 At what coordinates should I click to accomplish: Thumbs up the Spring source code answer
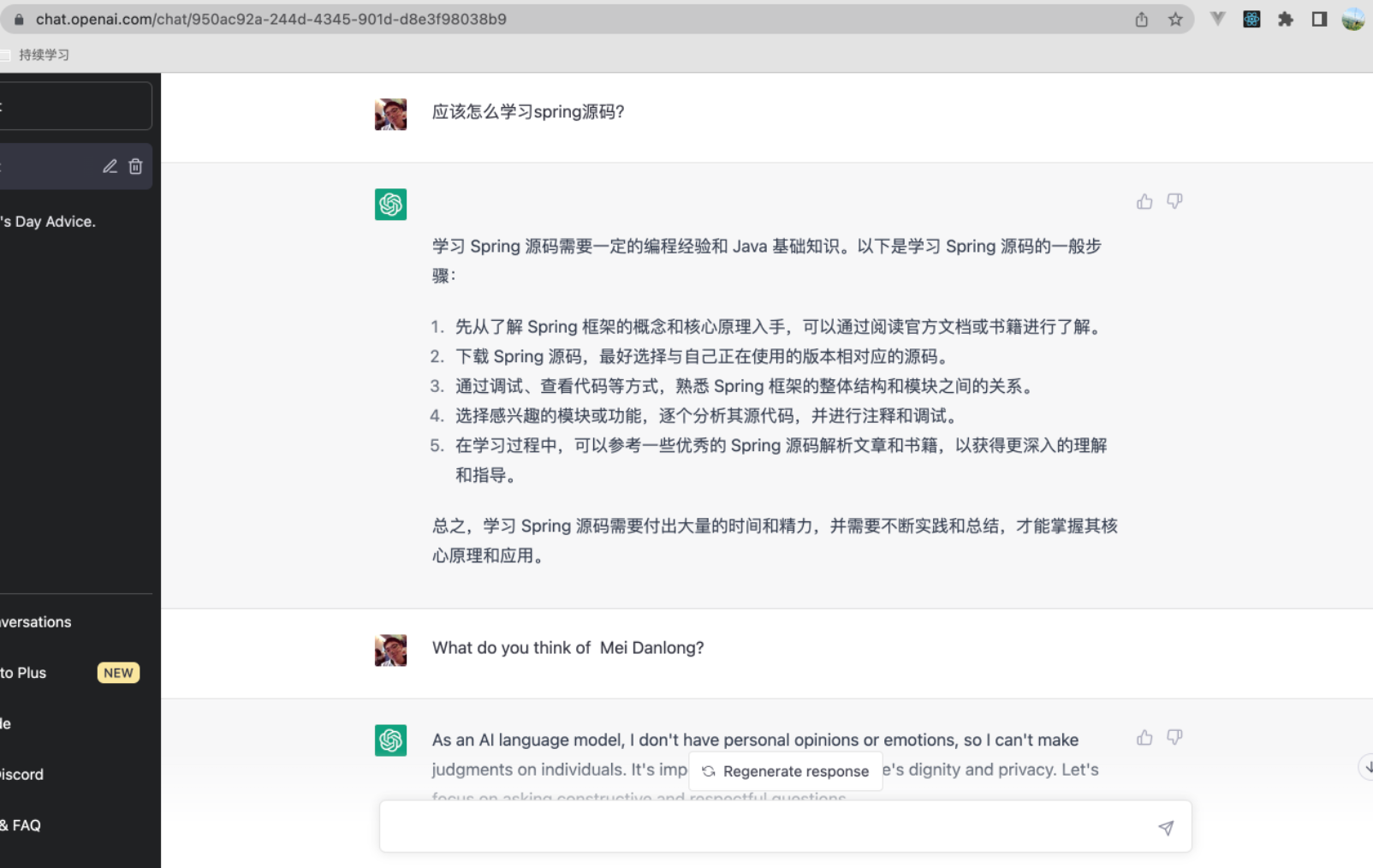coord(1144,201)
